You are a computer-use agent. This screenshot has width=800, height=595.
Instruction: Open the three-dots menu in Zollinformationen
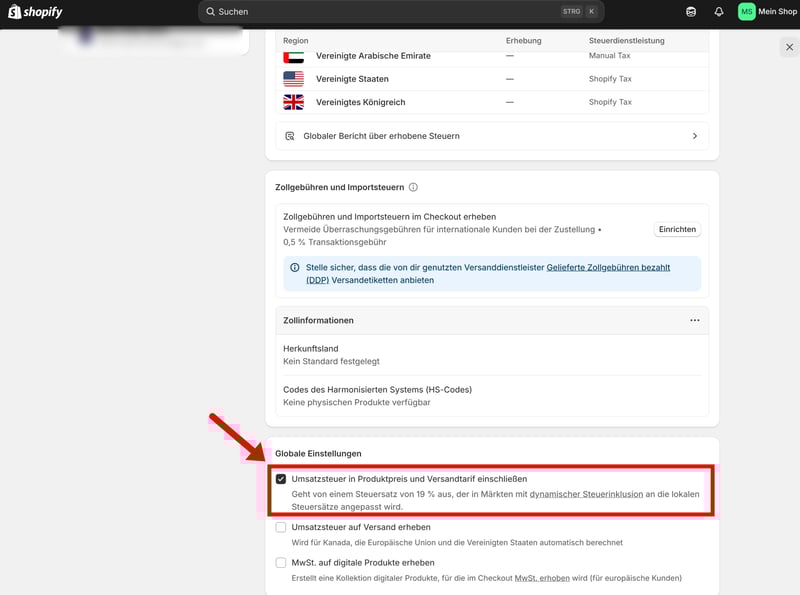[x=694, y=320]
